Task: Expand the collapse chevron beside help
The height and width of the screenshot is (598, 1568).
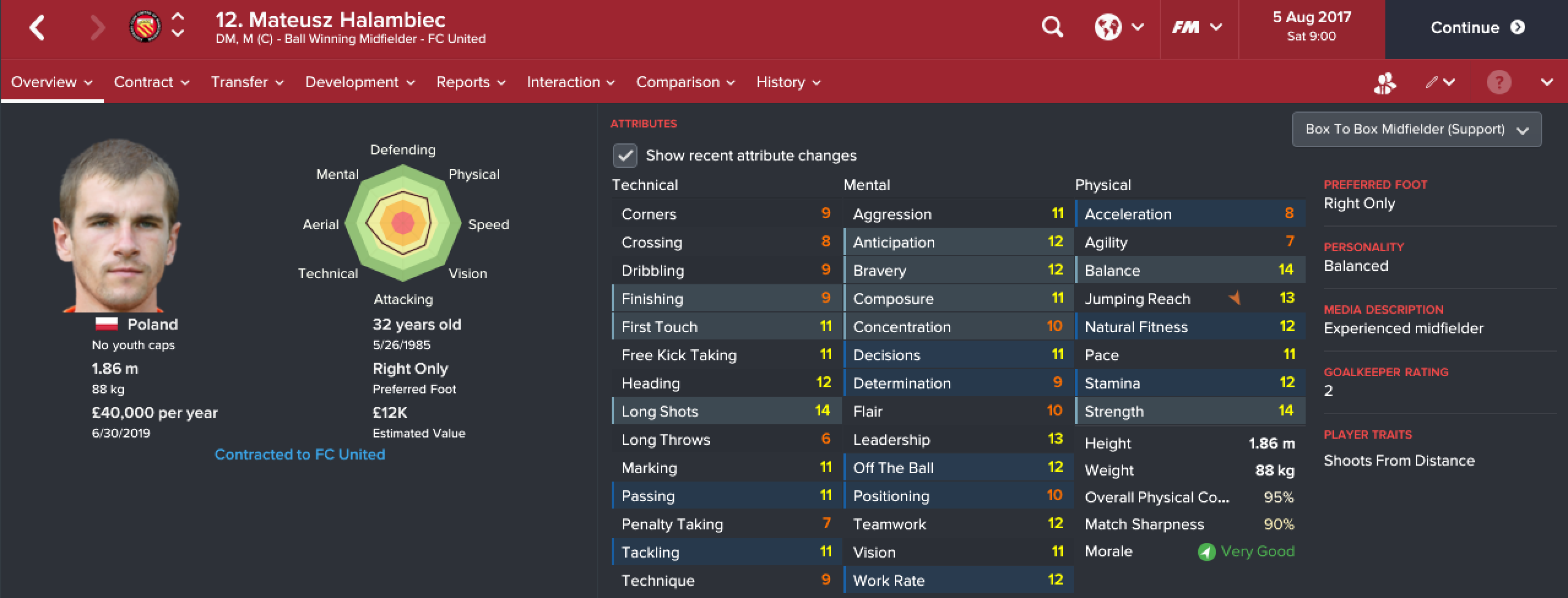Action: point(1547,82)
